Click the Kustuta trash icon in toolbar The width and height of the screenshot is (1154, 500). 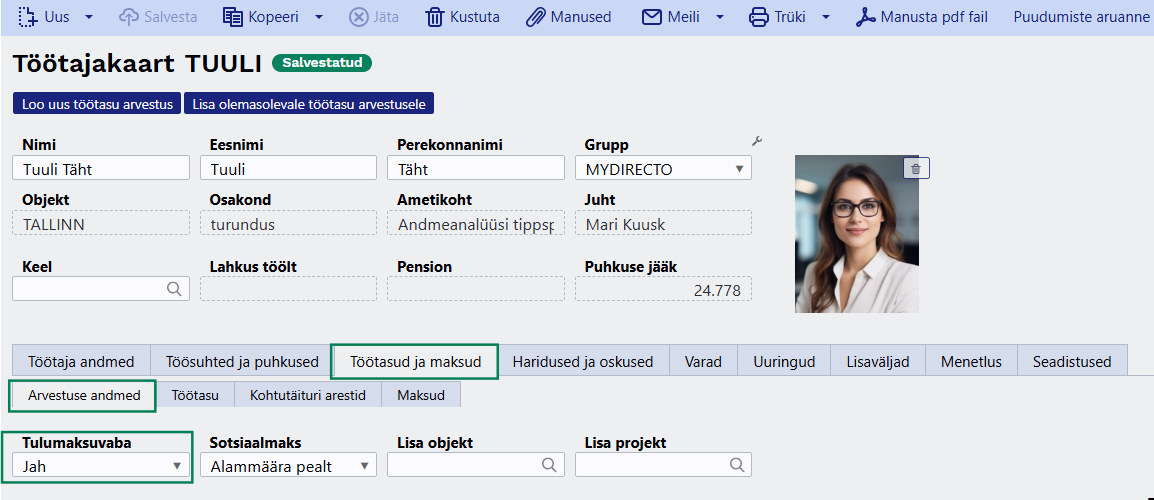435,17
